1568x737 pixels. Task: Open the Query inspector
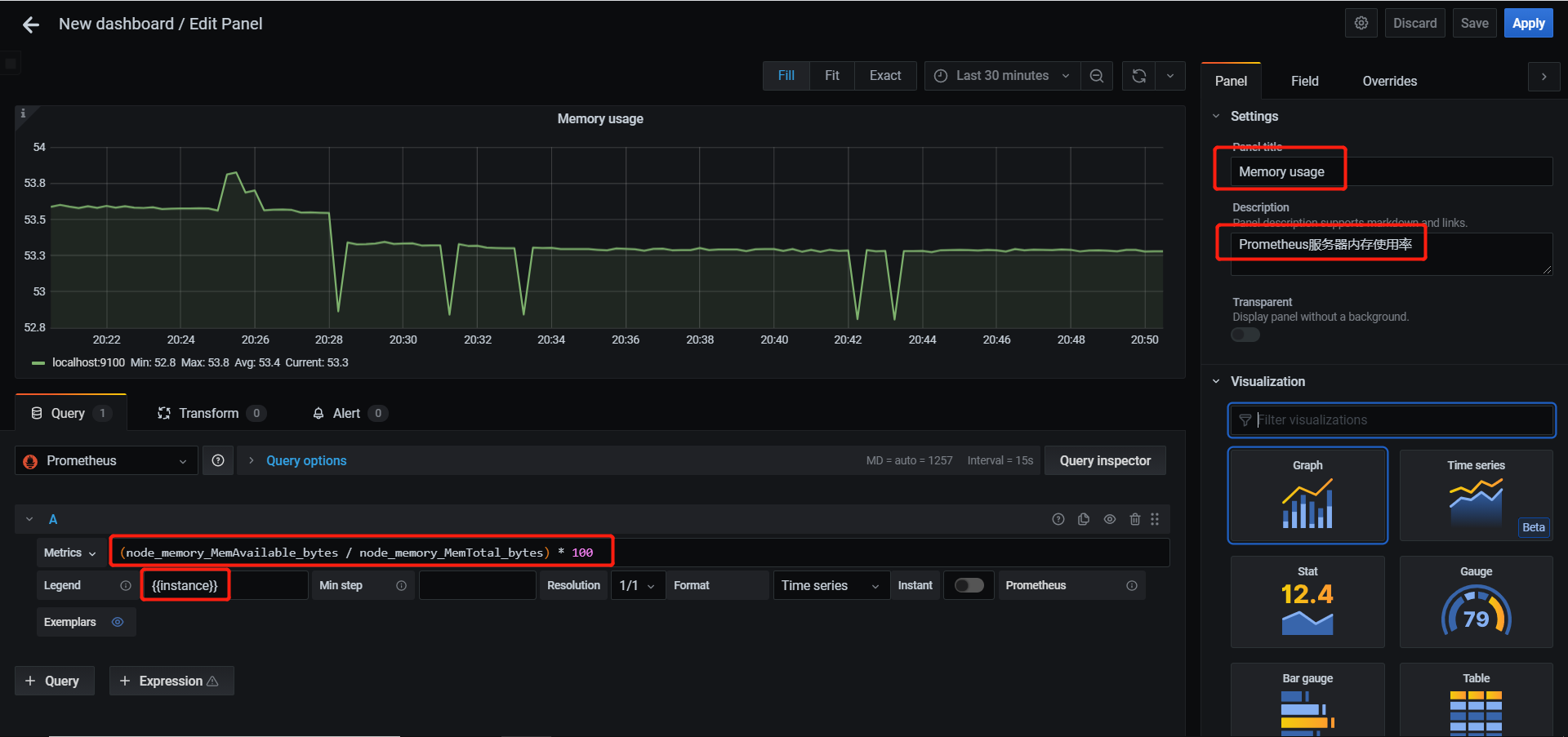click(1105, 460)
